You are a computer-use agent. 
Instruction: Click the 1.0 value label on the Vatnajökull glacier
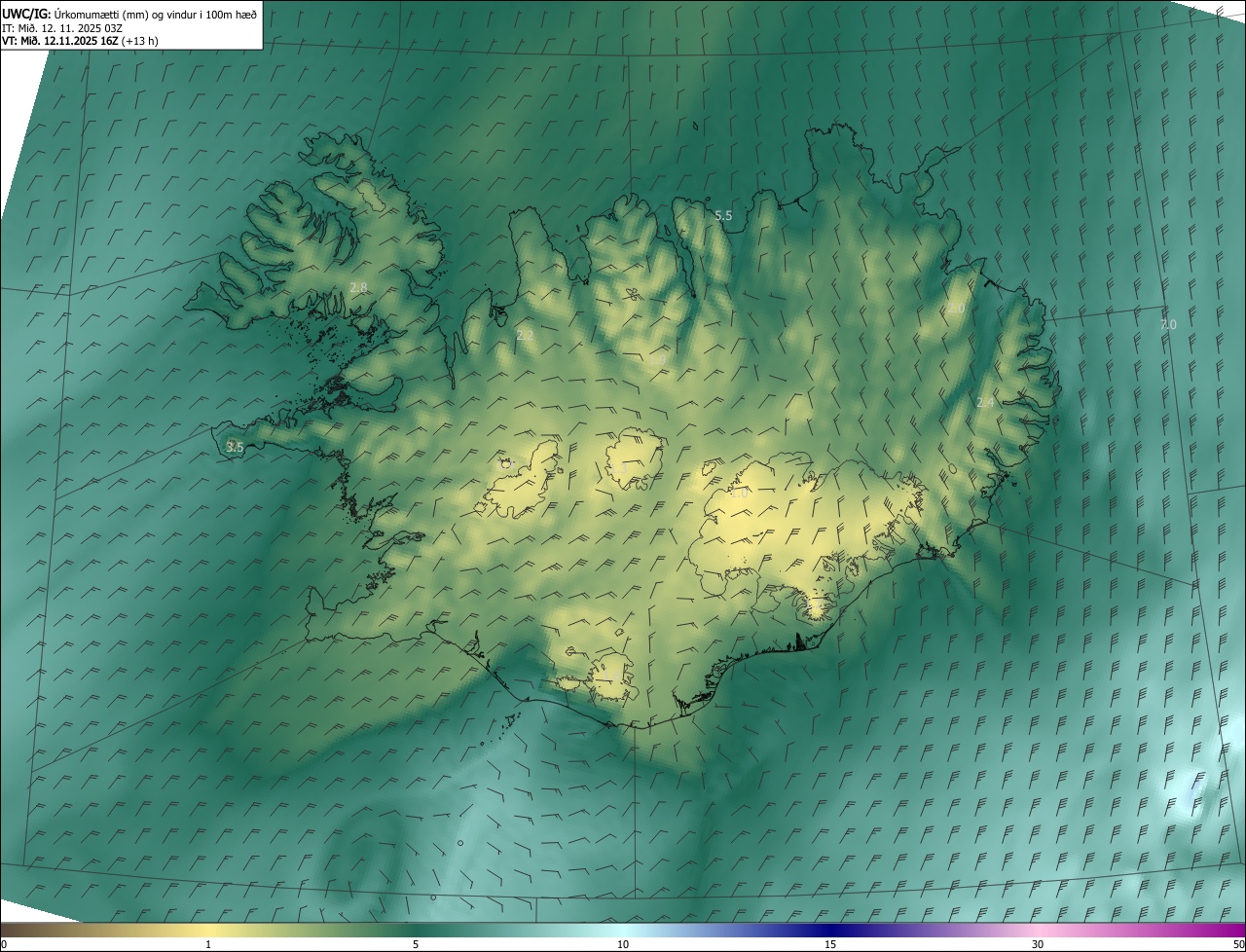click(x=739, y=494)
